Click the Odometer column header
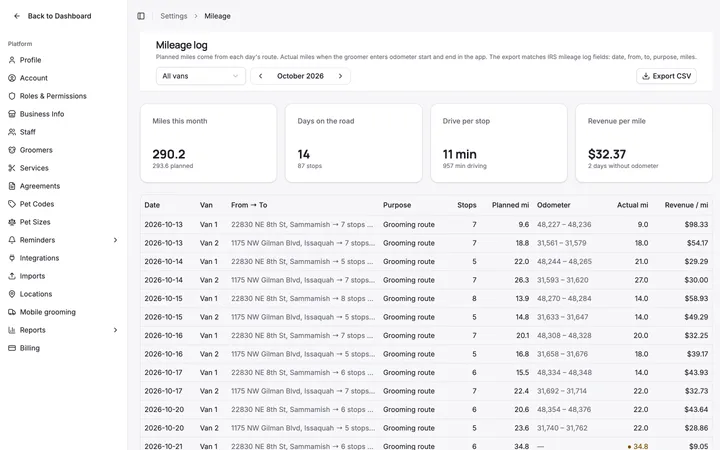 [x=554, y=205]
